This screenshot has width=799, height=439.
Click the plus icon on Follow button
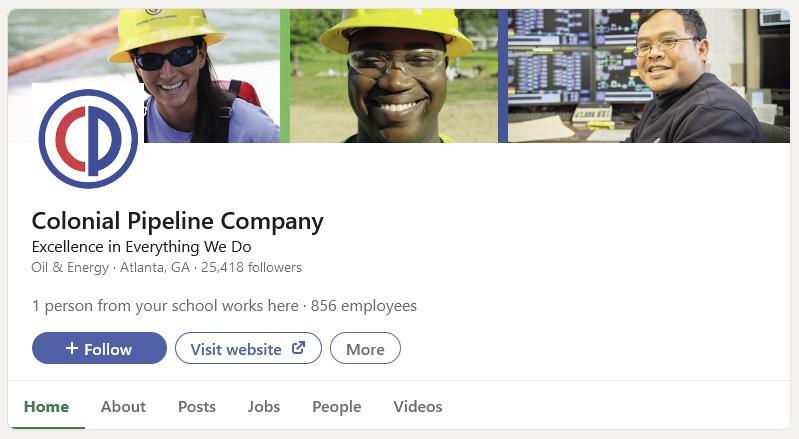72,348
